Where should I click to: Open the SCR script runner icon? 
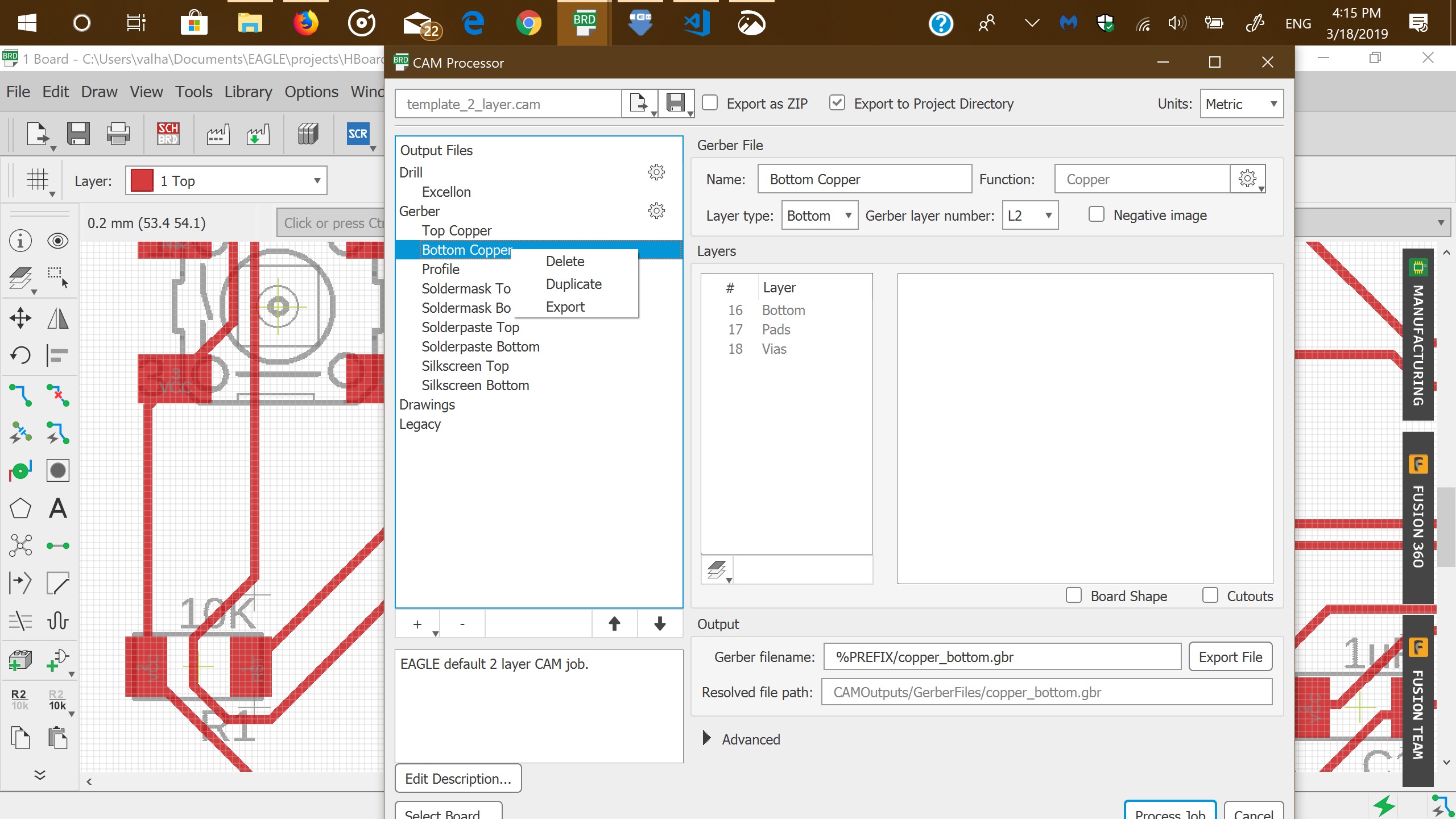coord(358,134)
